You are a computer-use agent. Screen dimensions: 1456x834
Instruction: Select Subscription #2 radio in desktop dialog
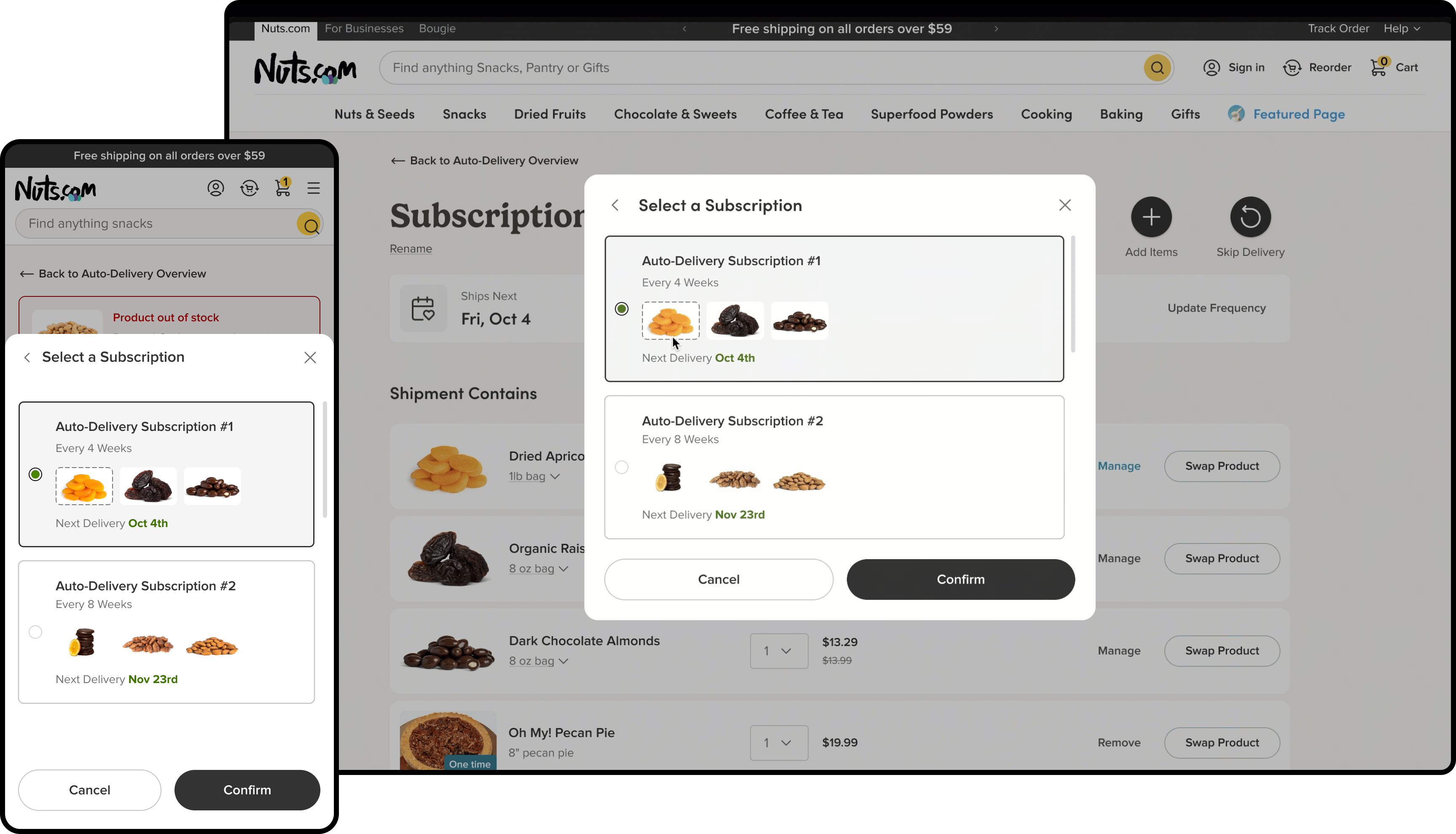pyautogui.click(x=622, y=468)
